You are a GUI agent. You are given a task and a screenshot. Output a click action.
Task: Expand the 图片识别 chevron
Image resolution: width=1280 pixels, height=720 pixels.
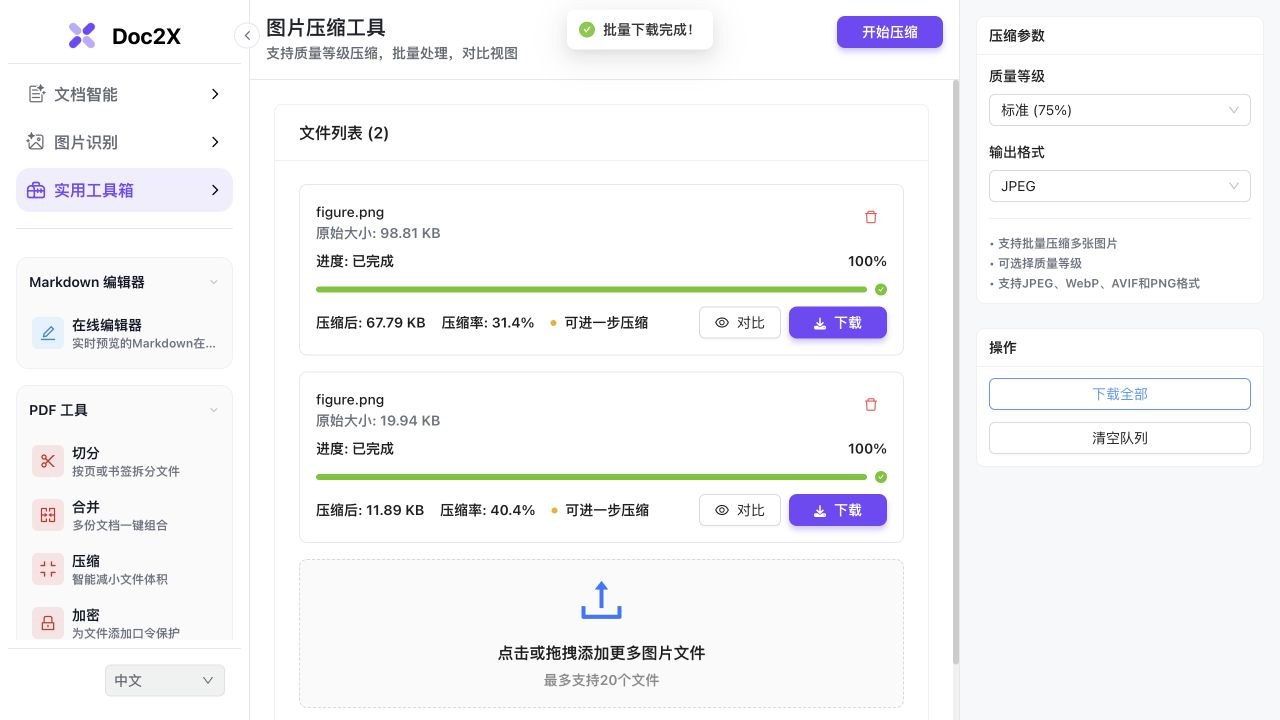click(x=215, y=142)
